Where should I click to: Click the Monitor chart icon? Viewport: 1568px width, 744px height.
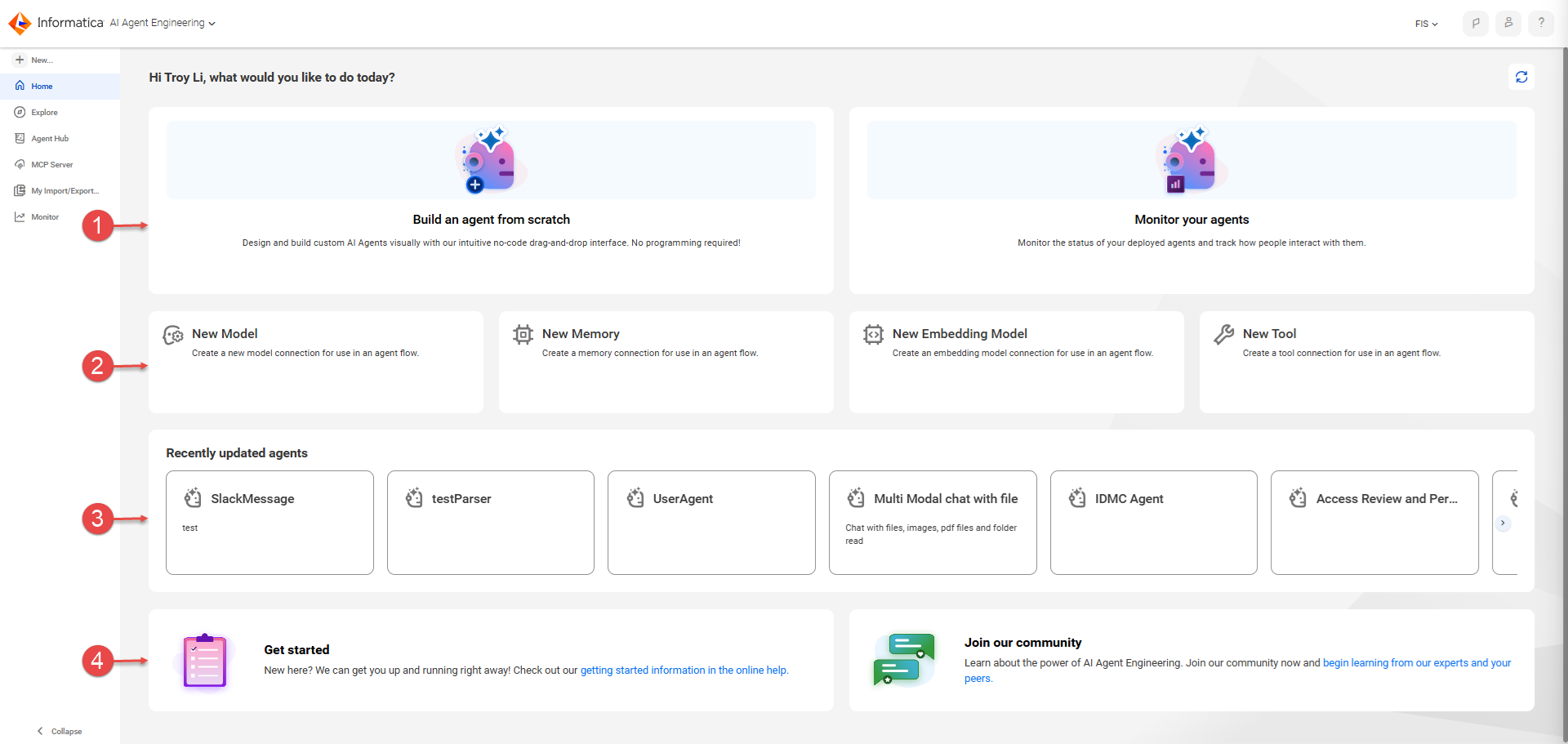coord(20,216)
